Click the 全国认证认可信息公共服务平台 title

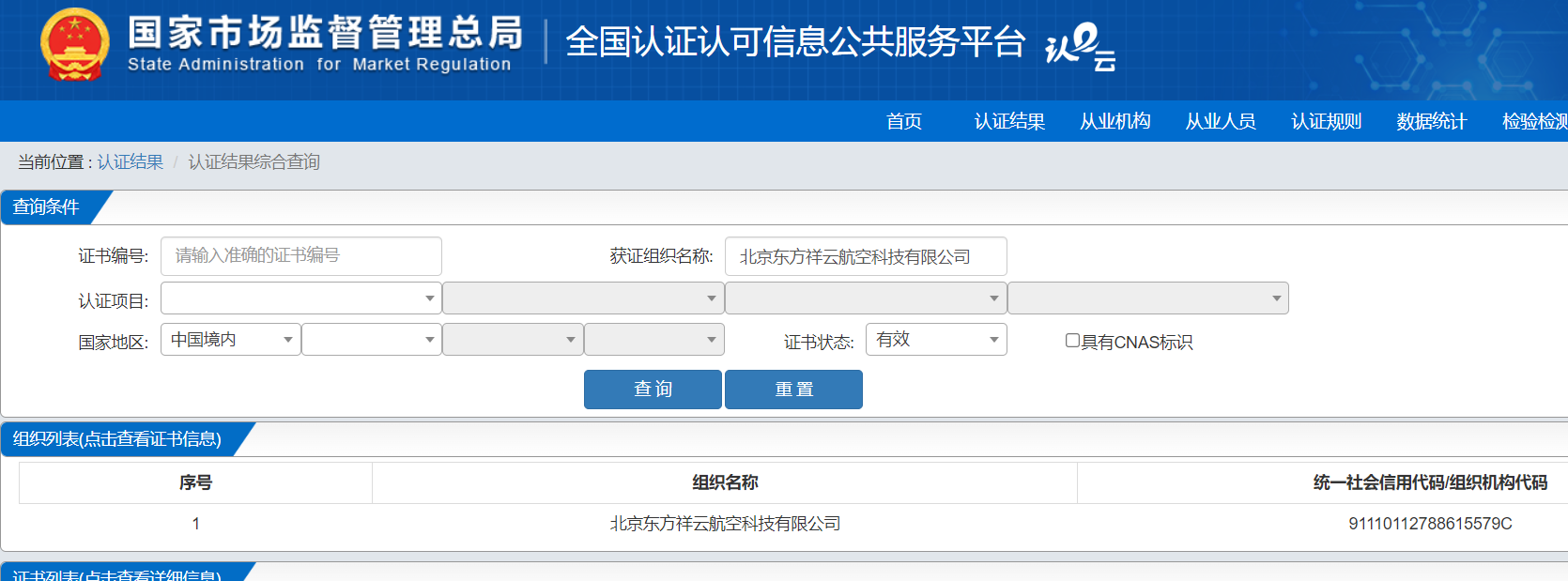pos(794,42)
